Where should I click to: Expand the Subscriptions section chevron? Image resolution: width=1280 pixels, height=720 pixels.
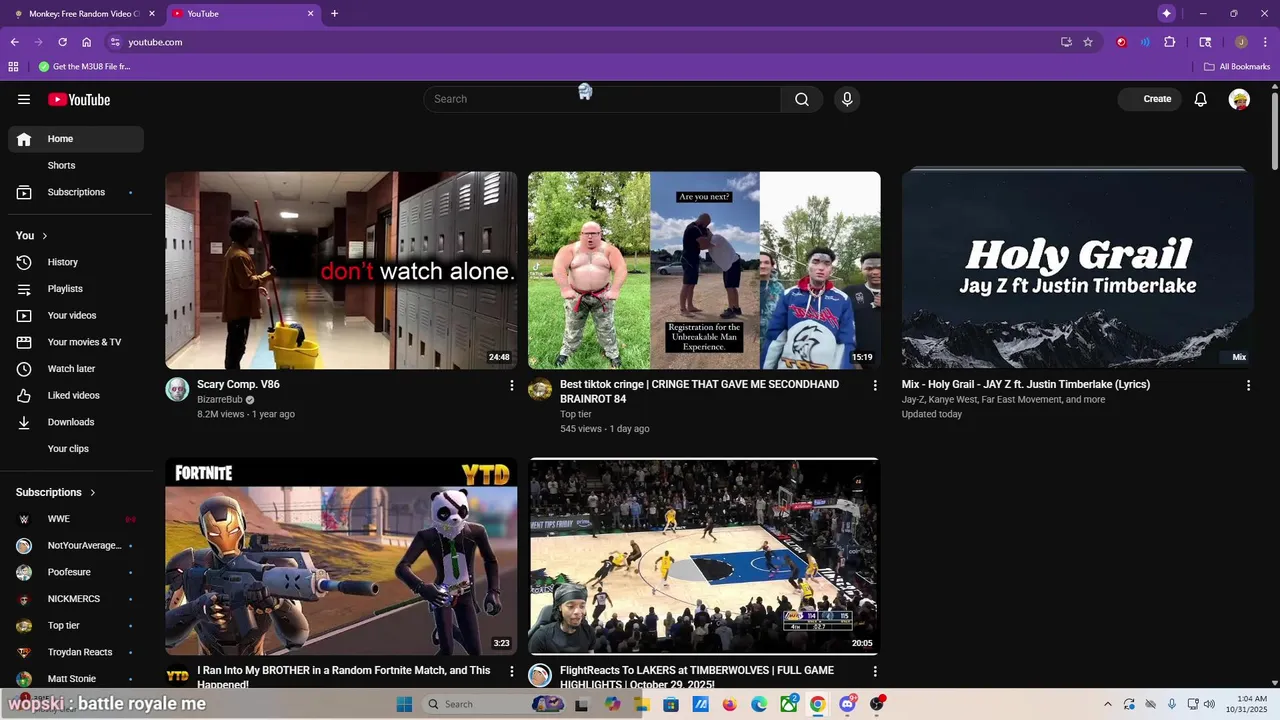tap(93, 492)
